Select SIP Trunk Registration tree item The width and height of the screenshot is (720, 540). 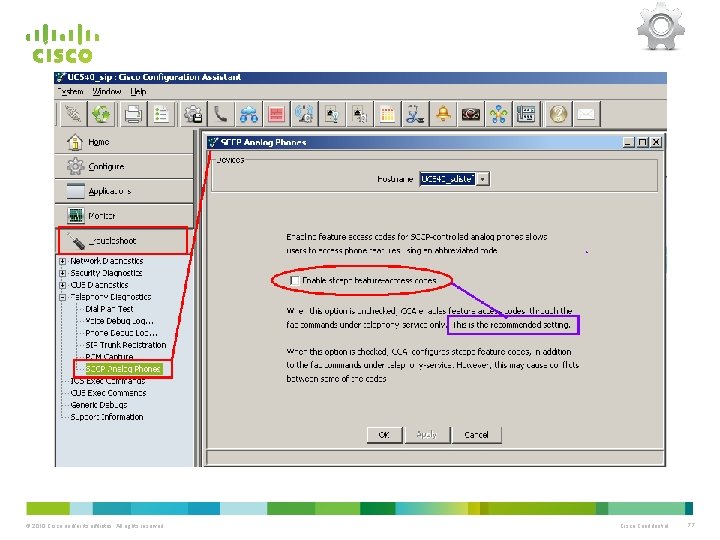click(126, 345)
